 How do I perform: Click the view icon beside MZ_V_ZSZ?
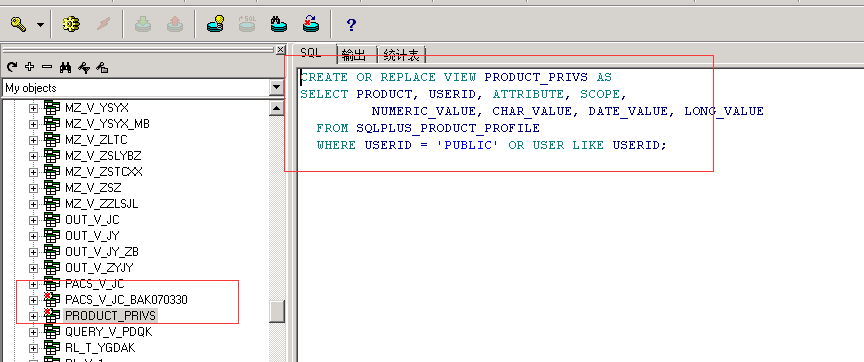[x=52, y=187]
